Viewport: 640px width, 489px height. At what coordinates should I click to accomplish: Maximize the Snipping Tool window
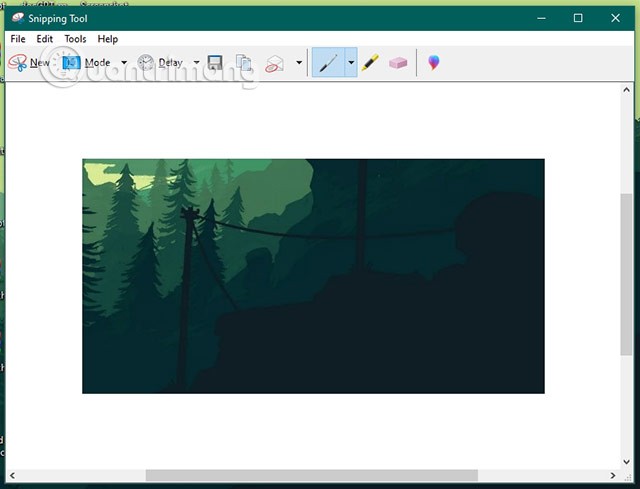[578, 18]
